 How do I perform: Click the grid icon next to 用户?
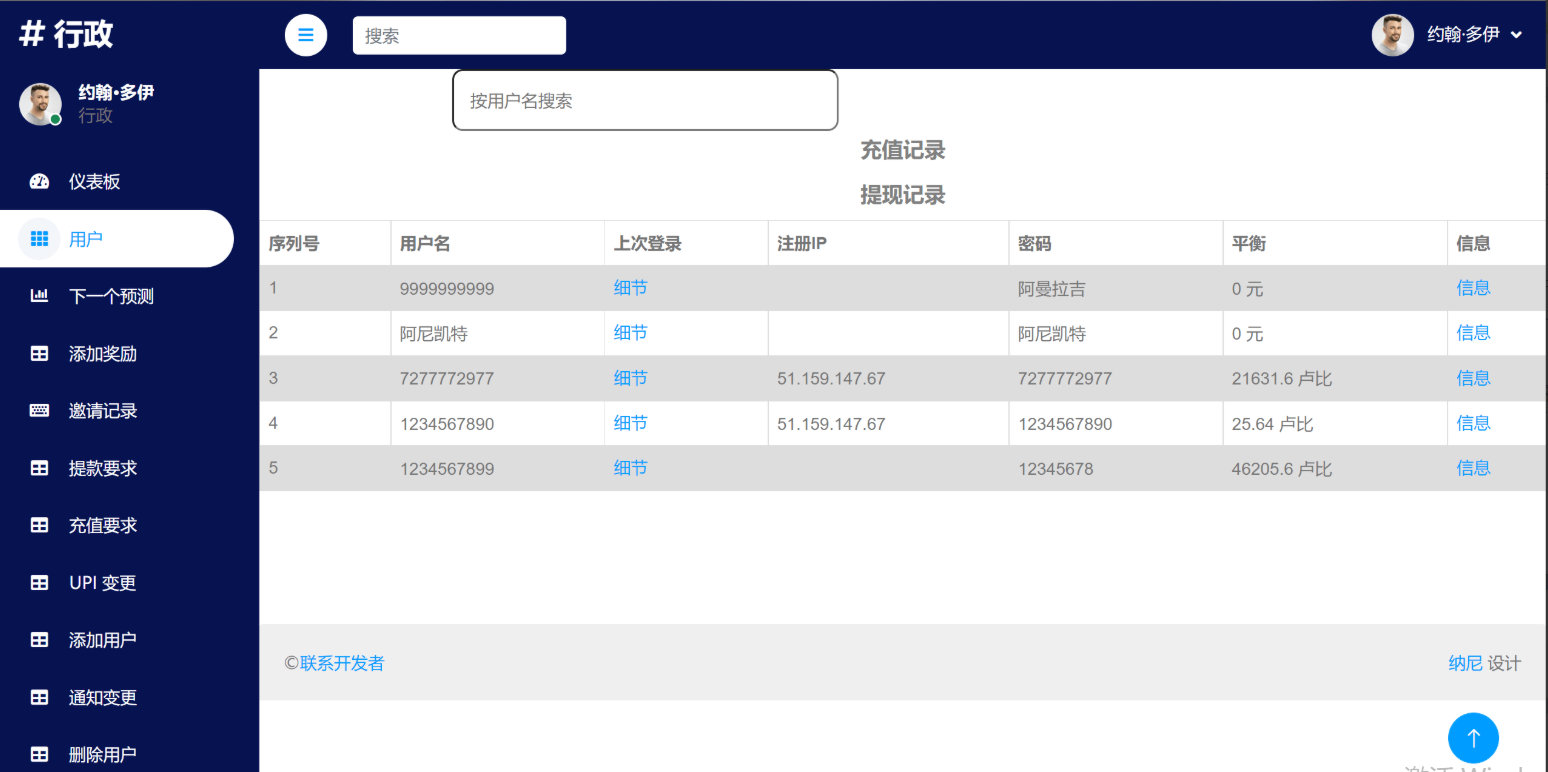[x=39, y=239]
